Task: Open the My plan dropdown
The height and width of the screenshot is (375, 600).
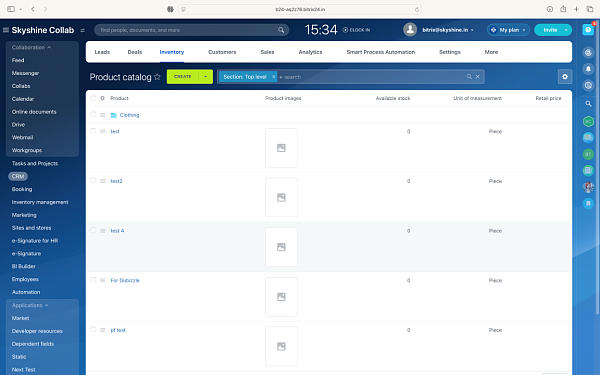Action: coord(508,30)
